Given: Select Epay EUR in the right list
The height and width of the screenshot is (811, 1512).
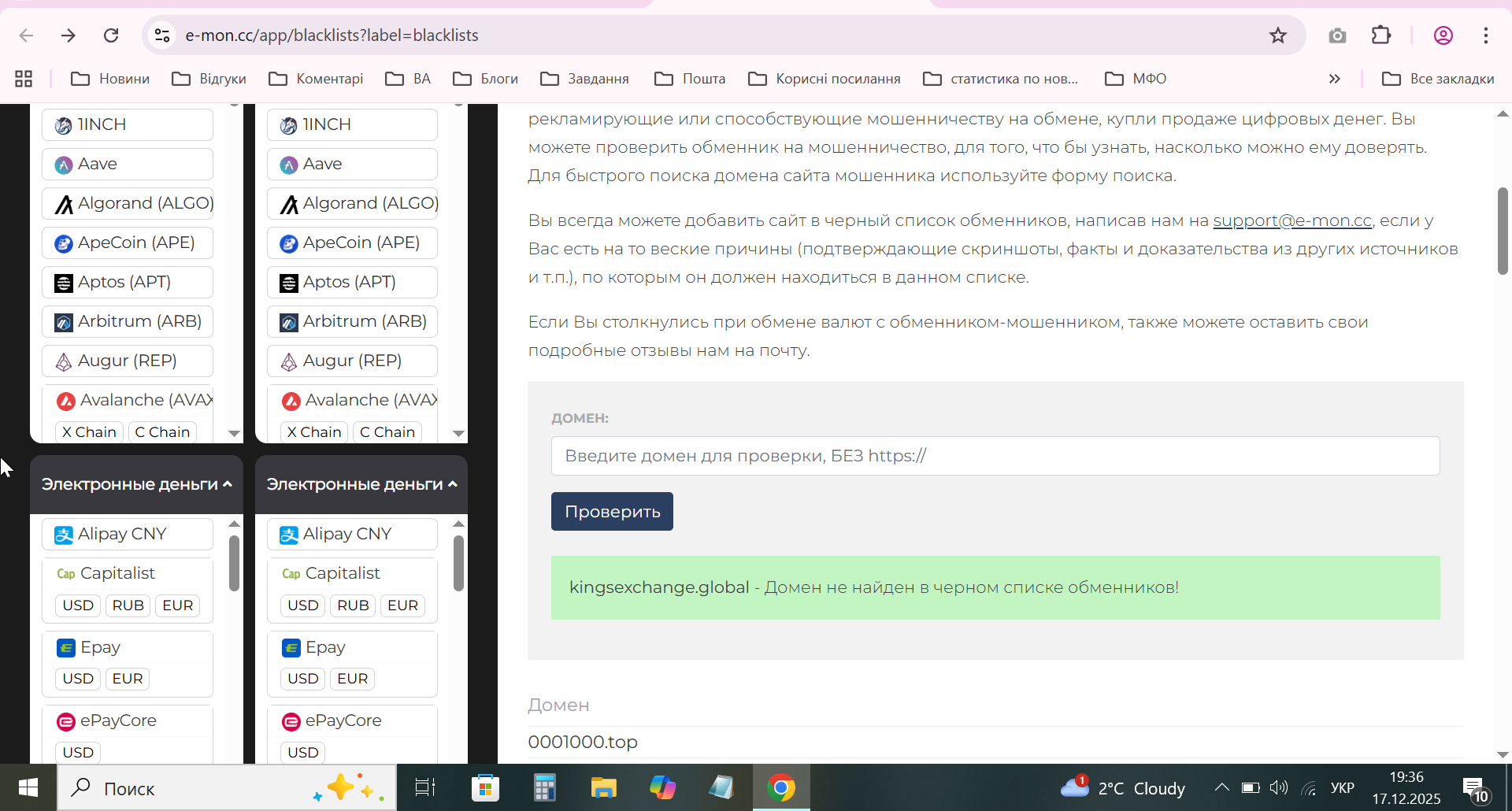Looking at the screenshot, I should pyautogui.click(x=353, y=679).
